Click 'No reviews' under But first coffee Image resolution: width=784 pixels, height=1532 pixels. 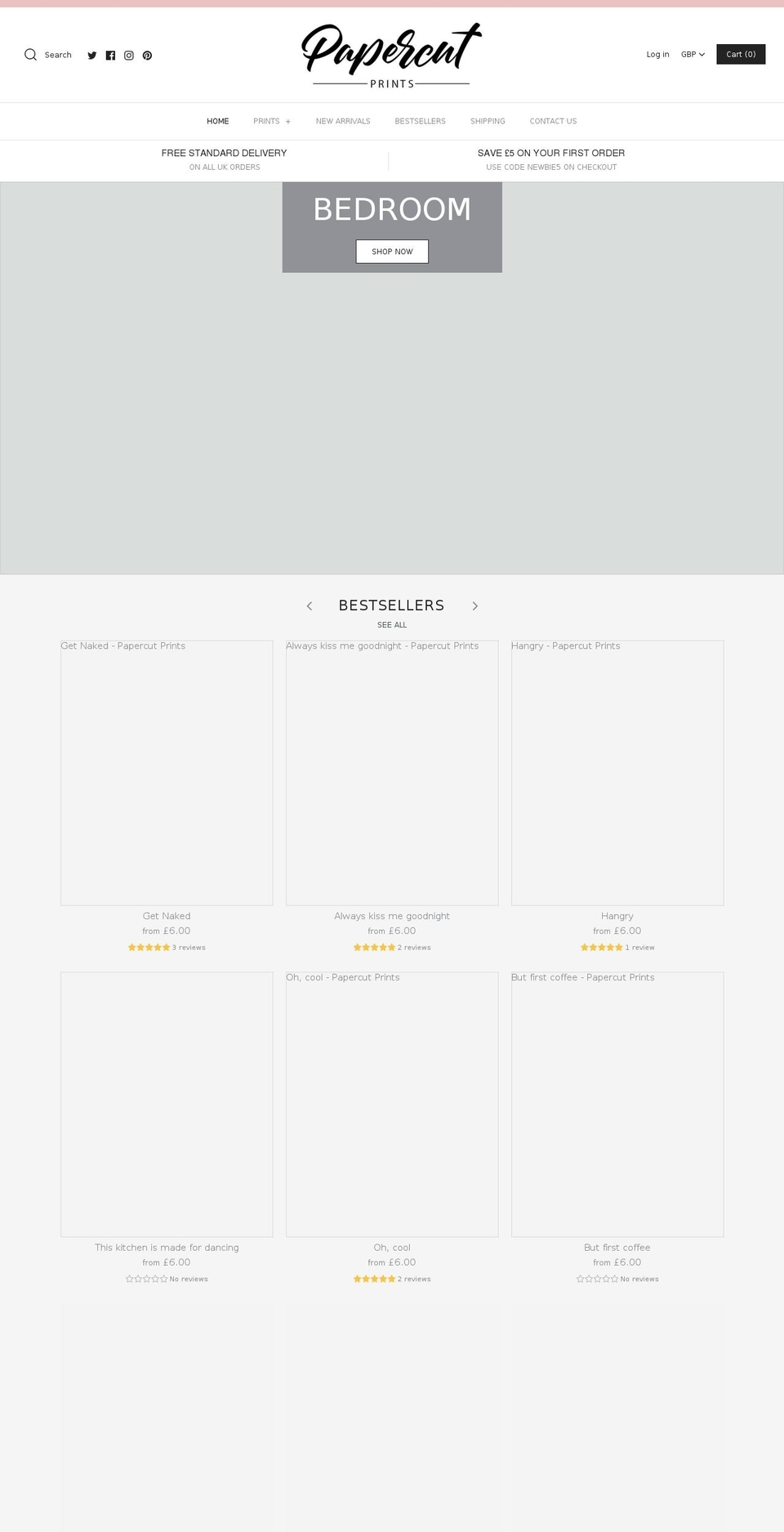(x=639, y=1280)
